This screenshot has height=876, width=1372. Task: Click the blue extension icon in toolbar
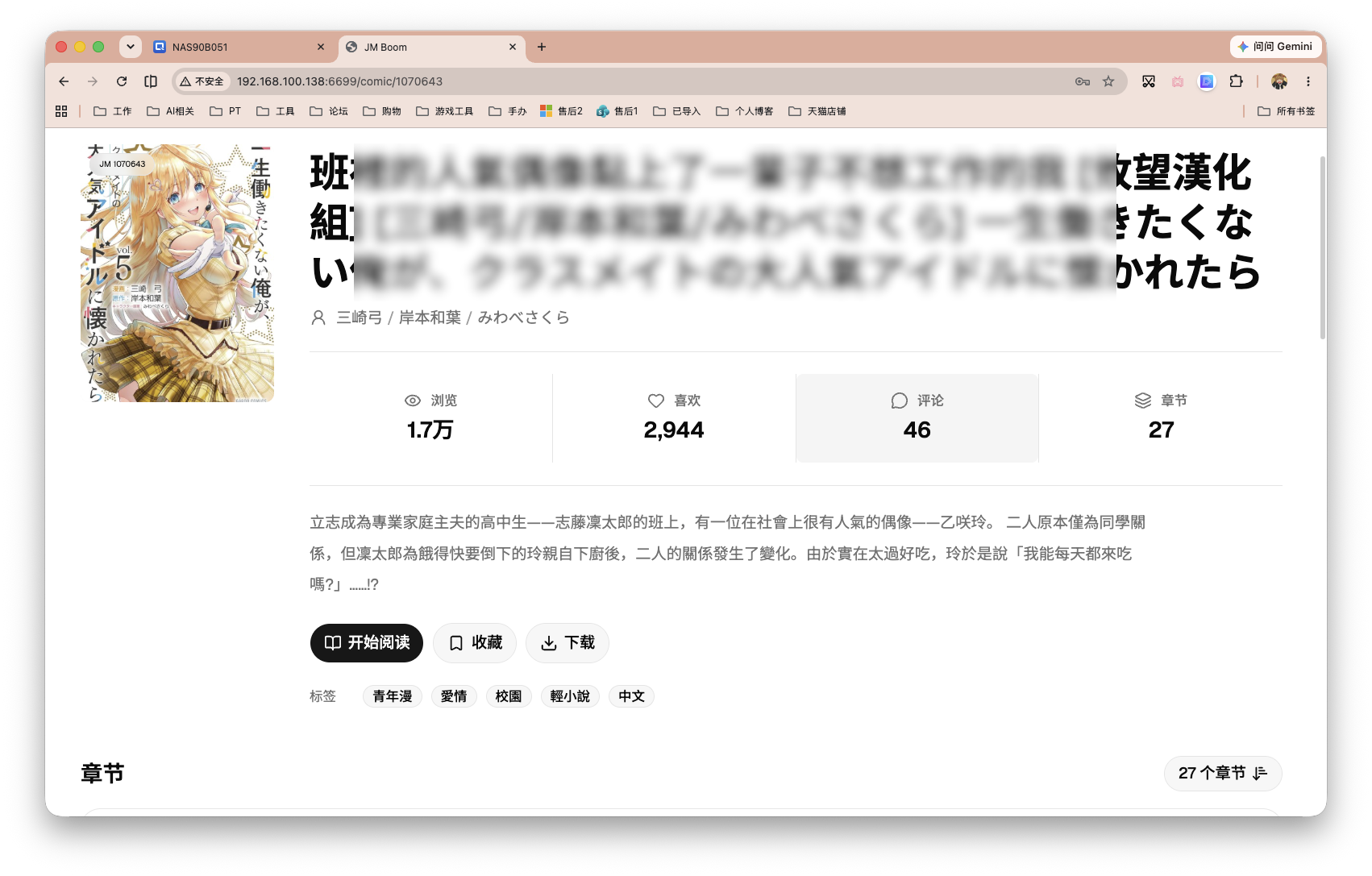click(1207, 81)
